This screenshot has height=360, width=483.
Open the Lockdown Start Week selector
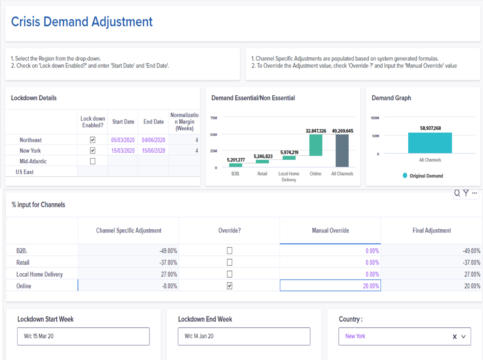(83, 336)
